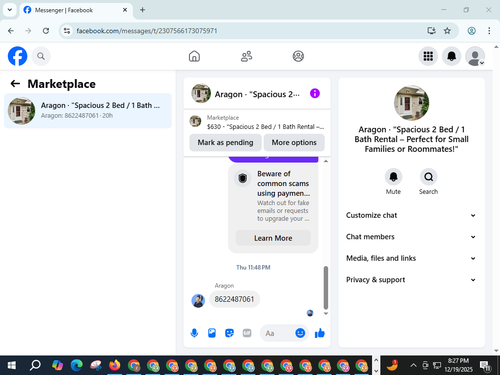The height and width of the screenshot is (375, 500).
Task: Select the Aragon Spacious 2 Bed conversation
Action: pos(88,111)
